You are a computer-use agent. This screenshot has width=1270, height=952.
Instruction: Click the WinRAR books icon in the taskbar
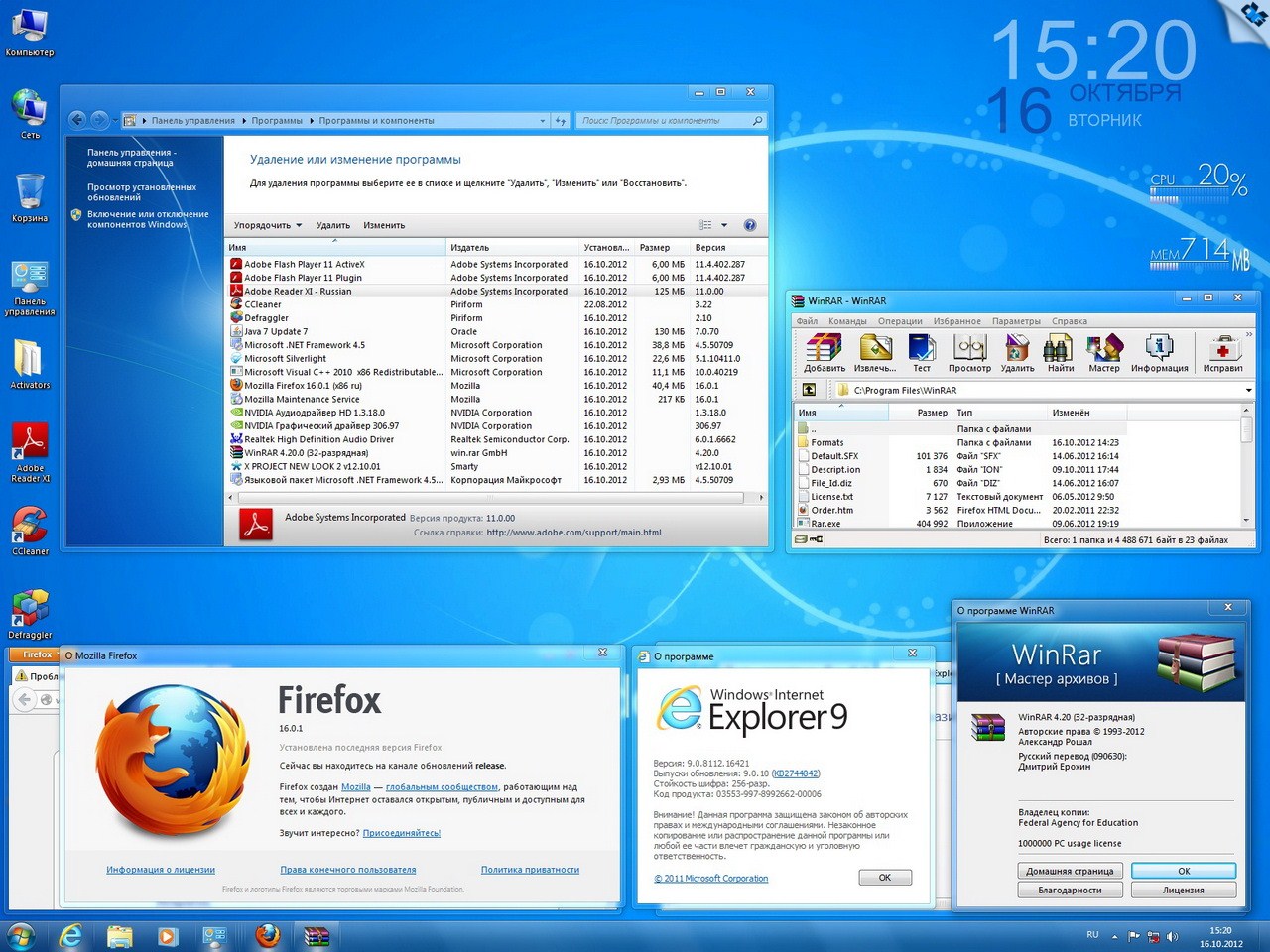click(x=316, y=935)
